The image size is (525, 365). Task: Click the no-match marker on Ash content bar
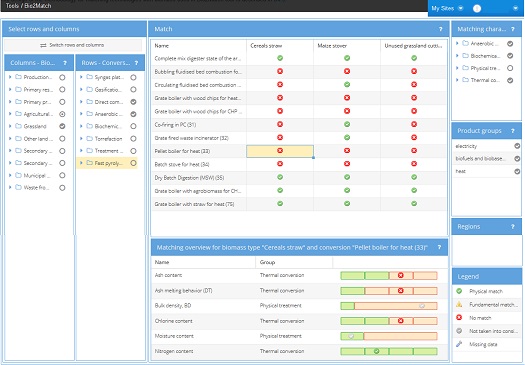coord(400,275)
